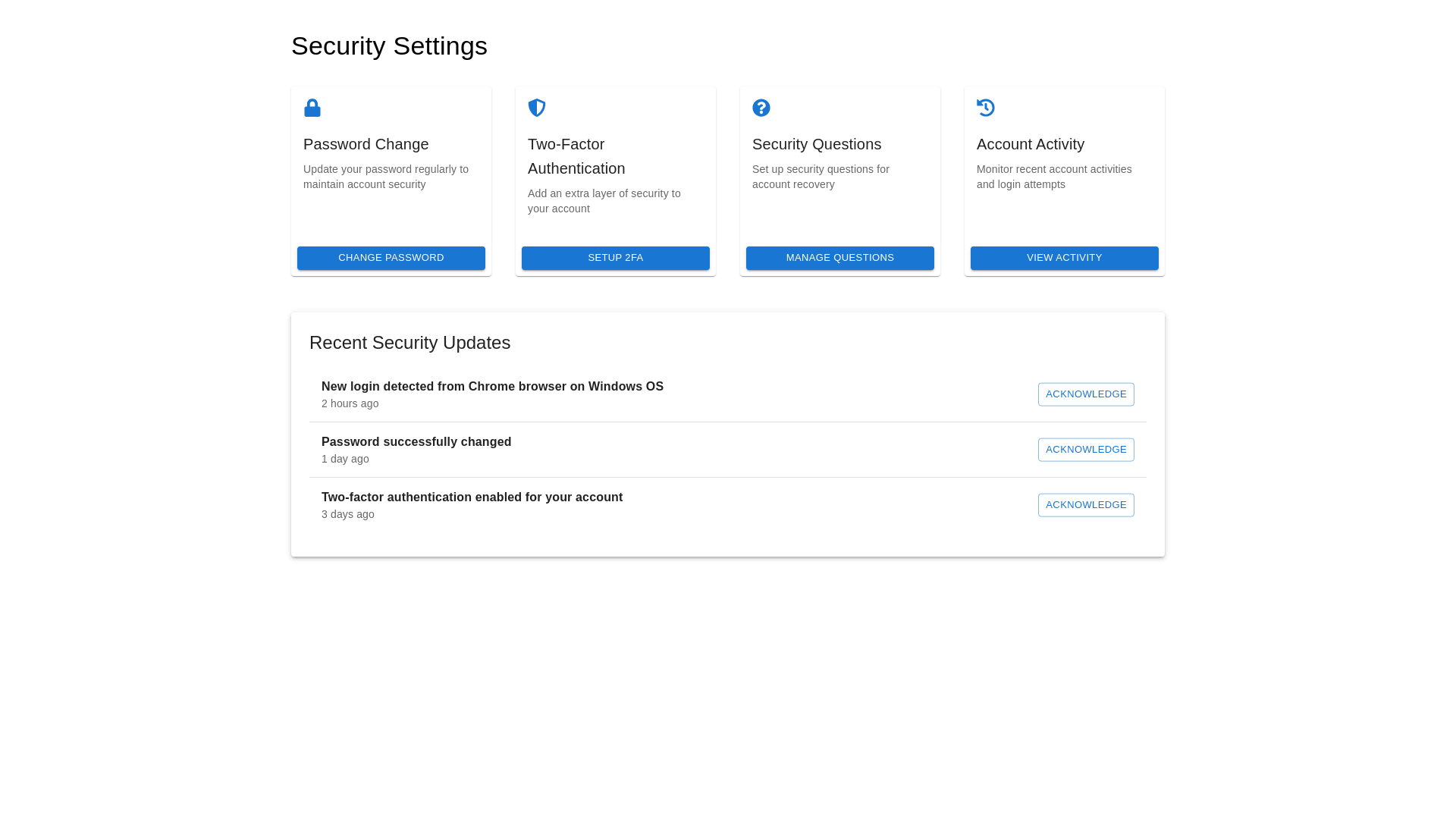Click the Account Activity heading
This screenshot has width=1456, height=819.
[x=1030, y=144]
